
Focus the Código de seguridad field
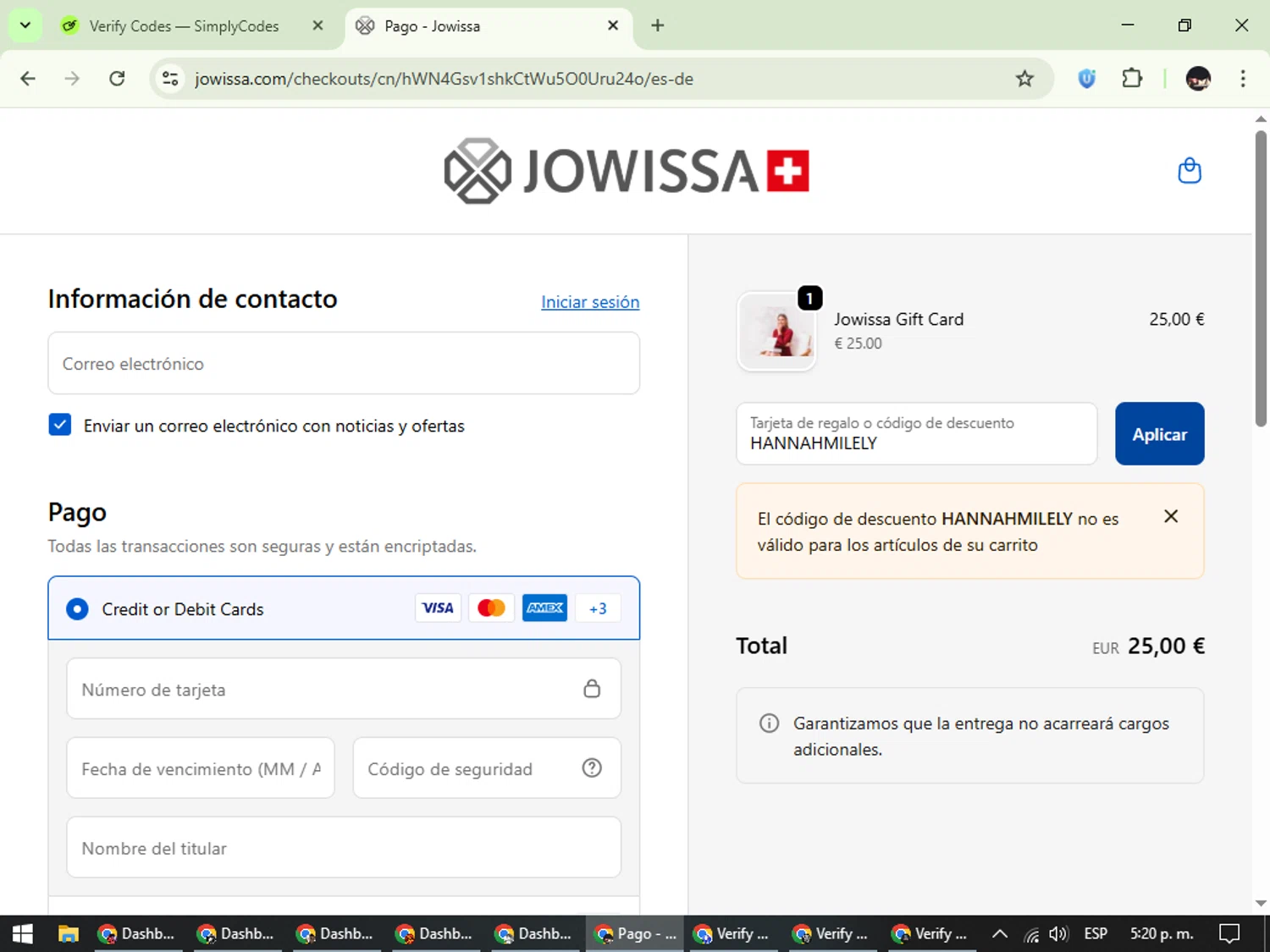coord(487,768)
